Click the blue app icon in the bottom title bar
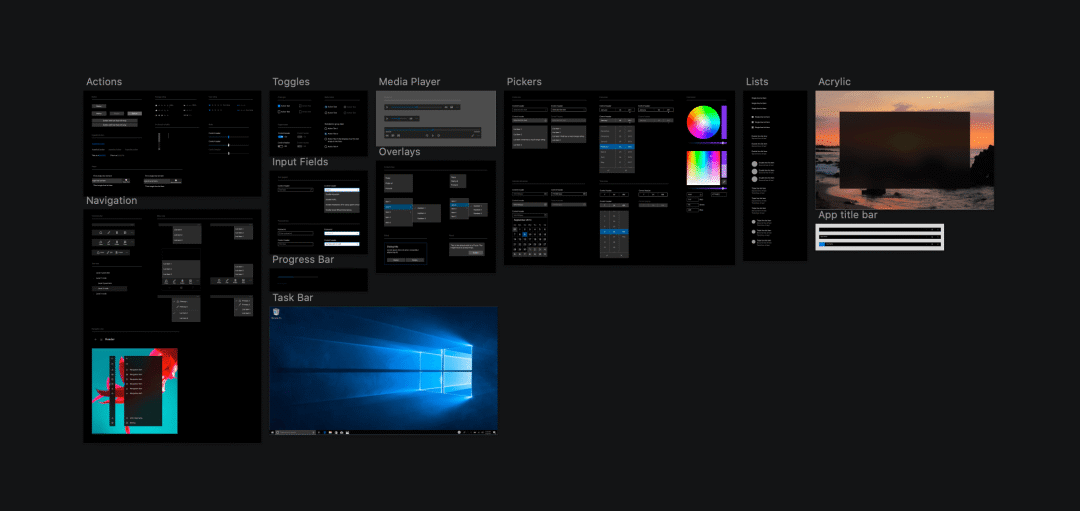The height and width of the screenshot is (511, 1080). [x=822, y=244]
